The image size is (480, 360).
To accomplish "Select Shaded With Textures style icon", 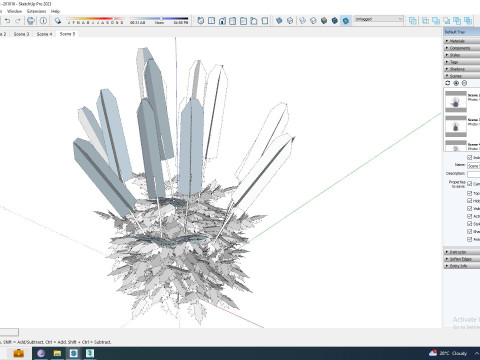I will (x=335, y=21).
